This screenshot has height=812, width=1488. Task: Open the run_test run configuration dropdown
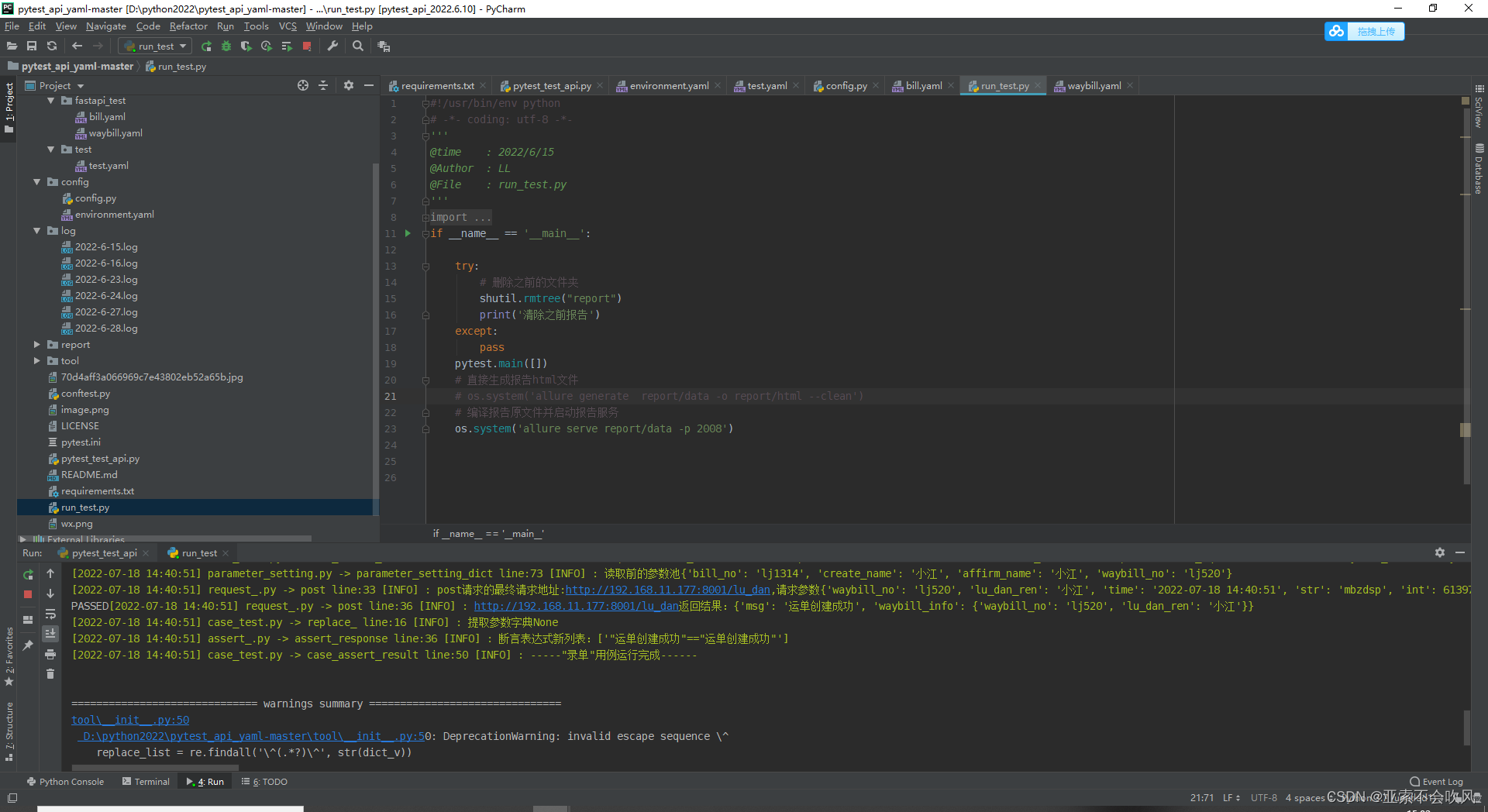click(156, 46)
